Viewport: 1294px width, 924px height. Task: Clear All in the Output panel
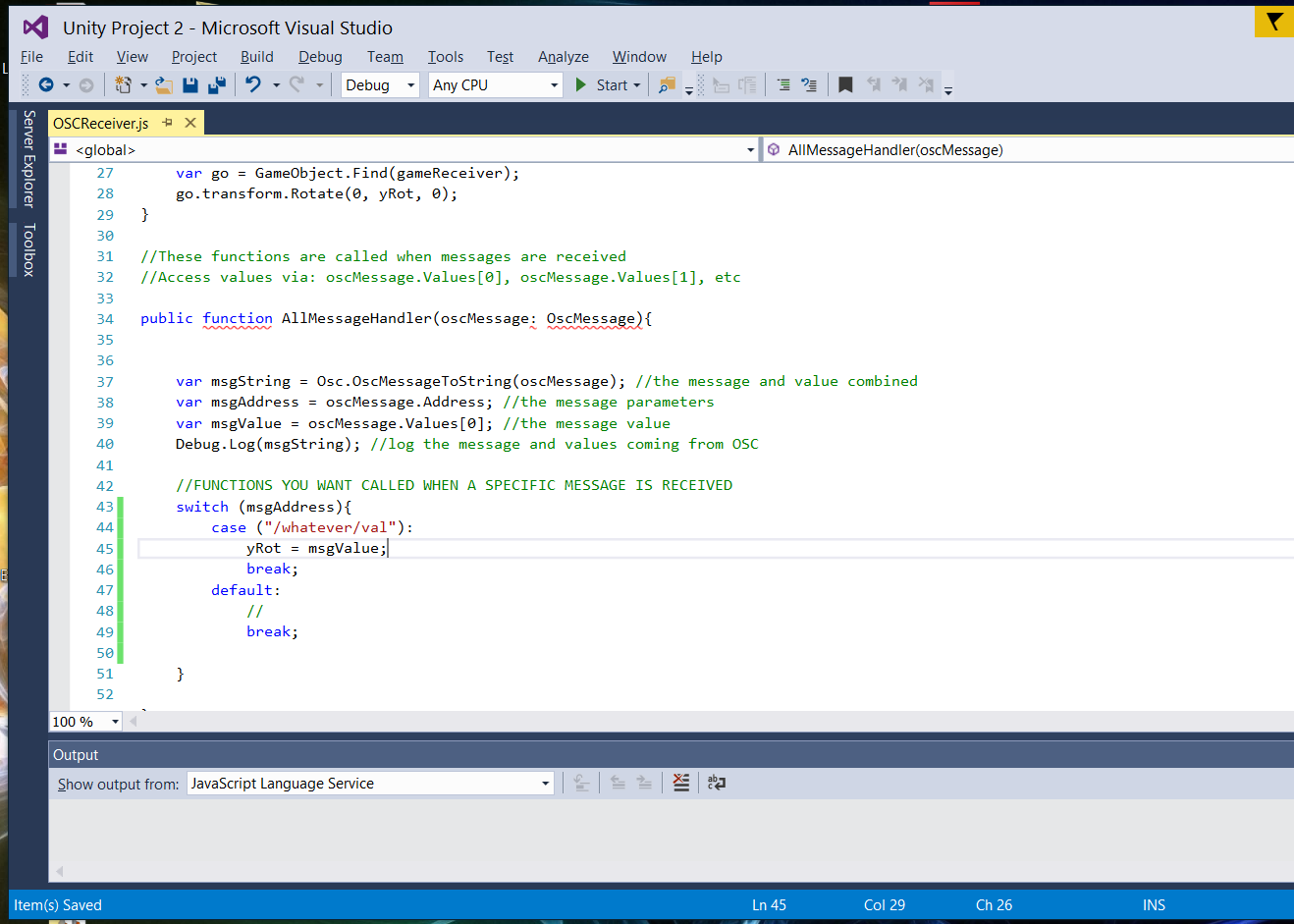tap(681, 783)
